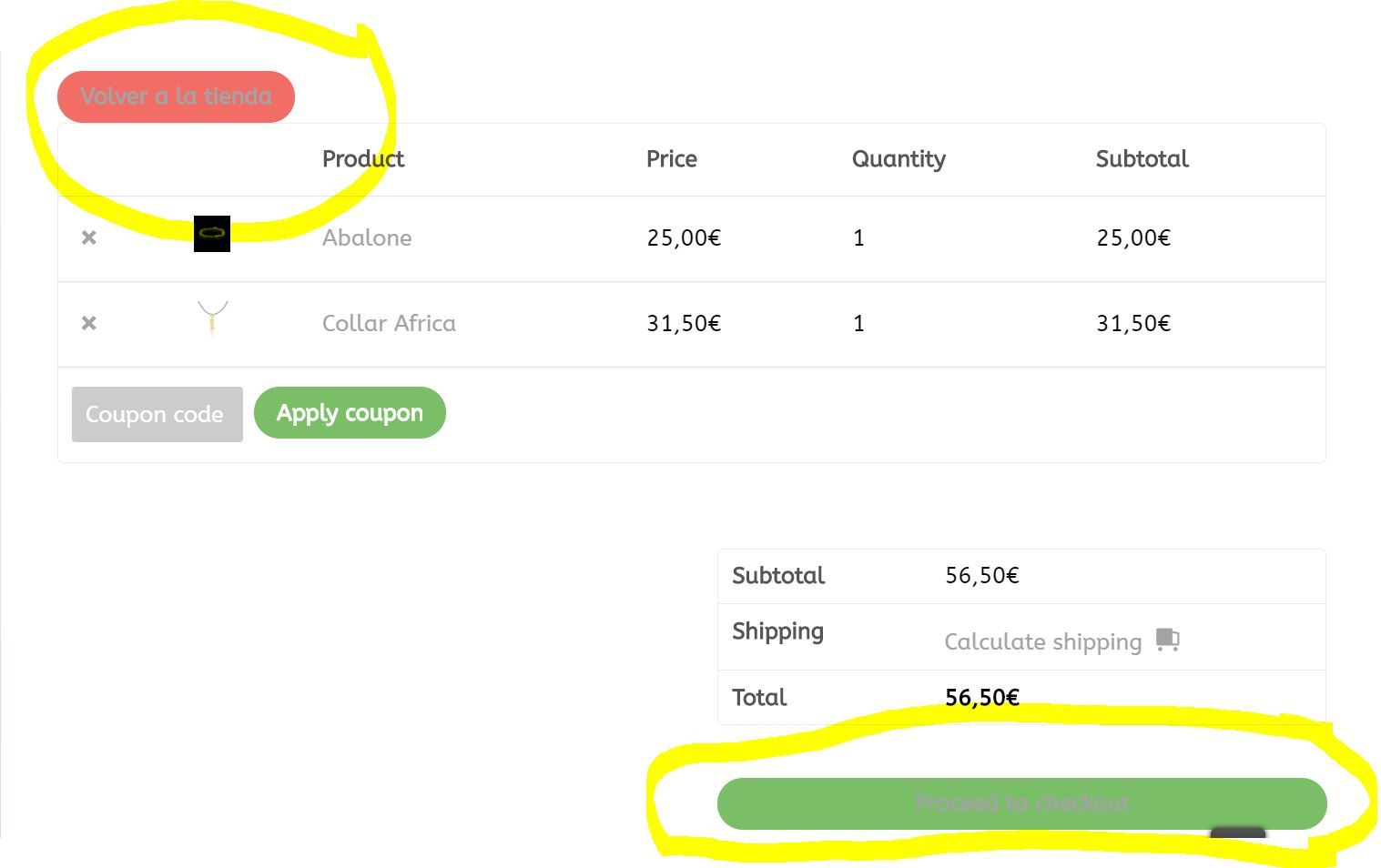Click the bold Total amount 56,50€

982,698
